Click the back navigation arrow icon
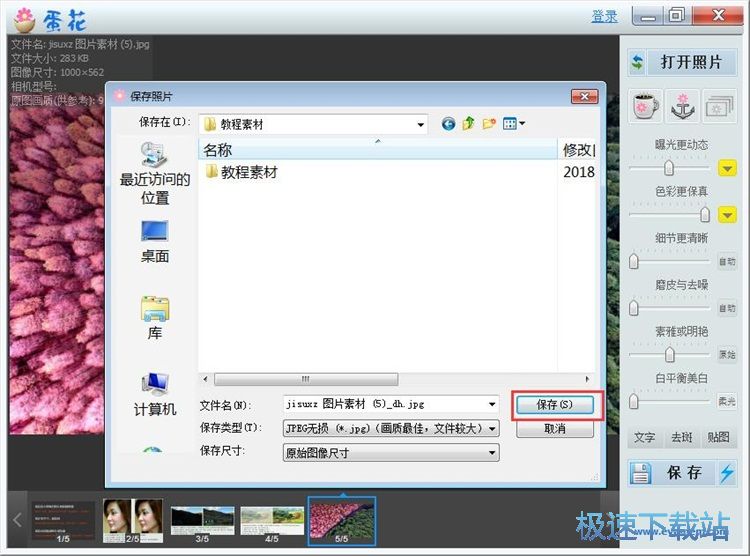This screenshot has height=556, width=750. 448,124
